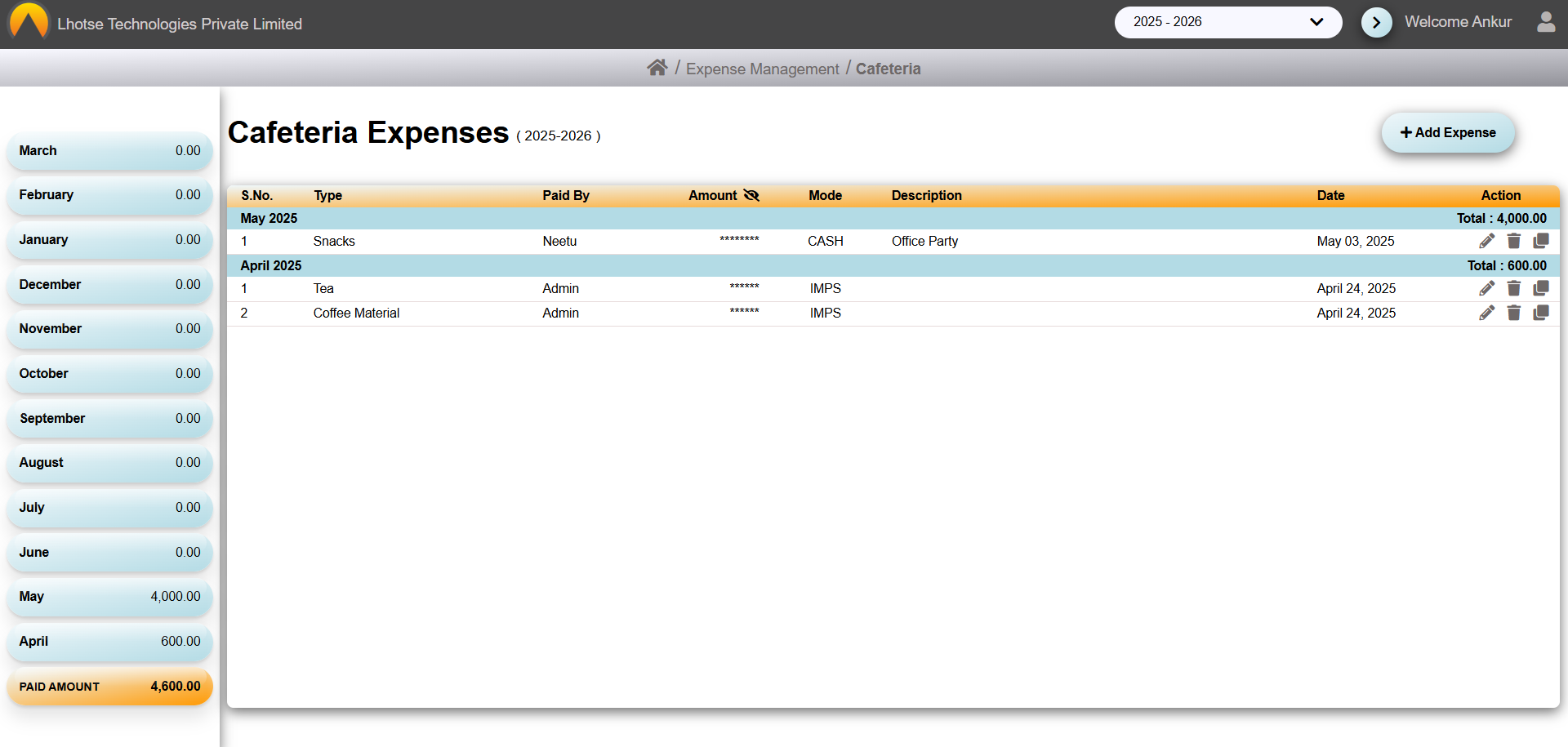1568x747 pixels.
Task: Click the Tea type cell
Action: click(323, 289)
